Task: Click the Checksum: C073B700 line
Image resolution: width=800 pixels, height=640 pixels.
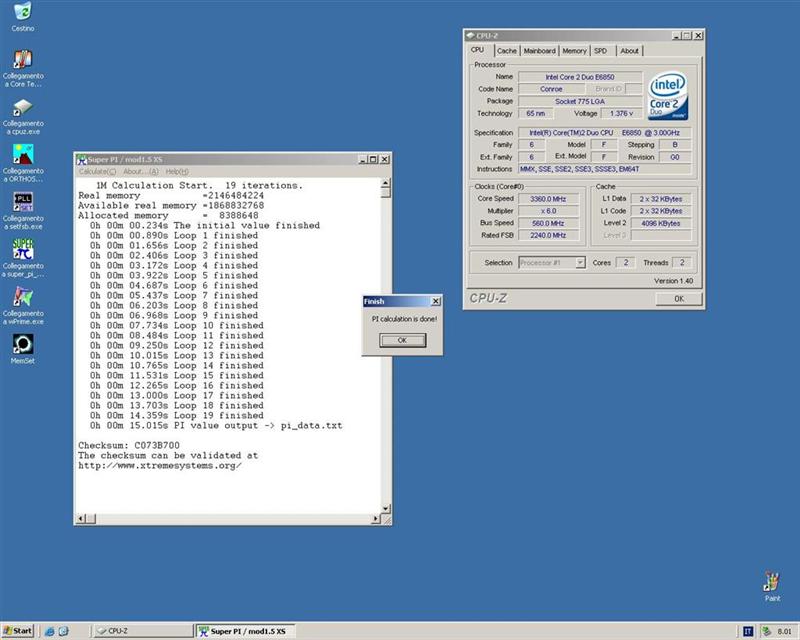Action: coord(129,445)
